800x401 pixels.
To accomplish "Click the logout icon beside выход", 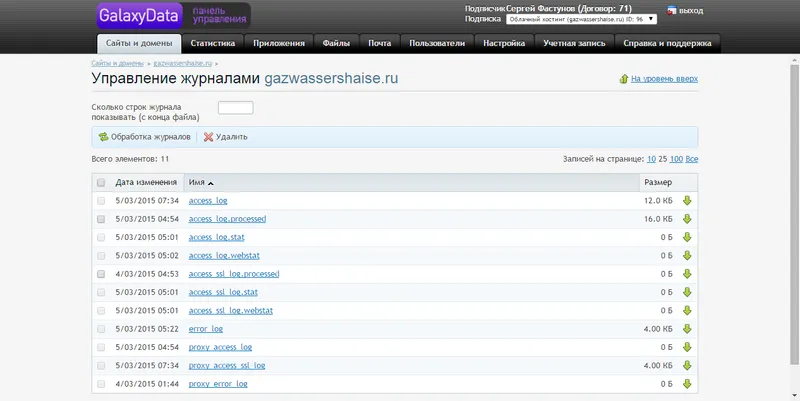I will click(671, 10).
